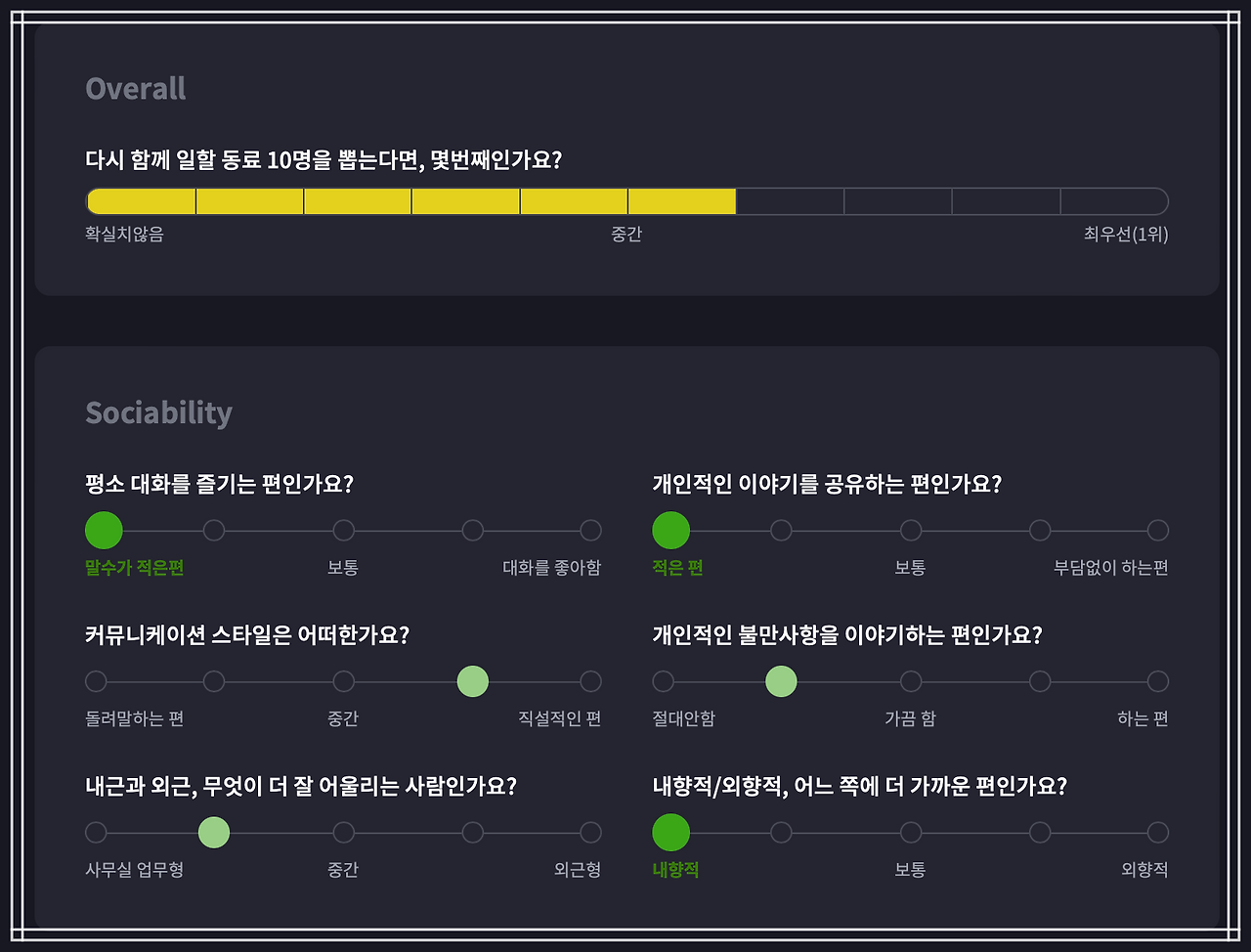Pick '돌려말하는 편' for communication style
1251x952 pixels.
click(95, 680)
